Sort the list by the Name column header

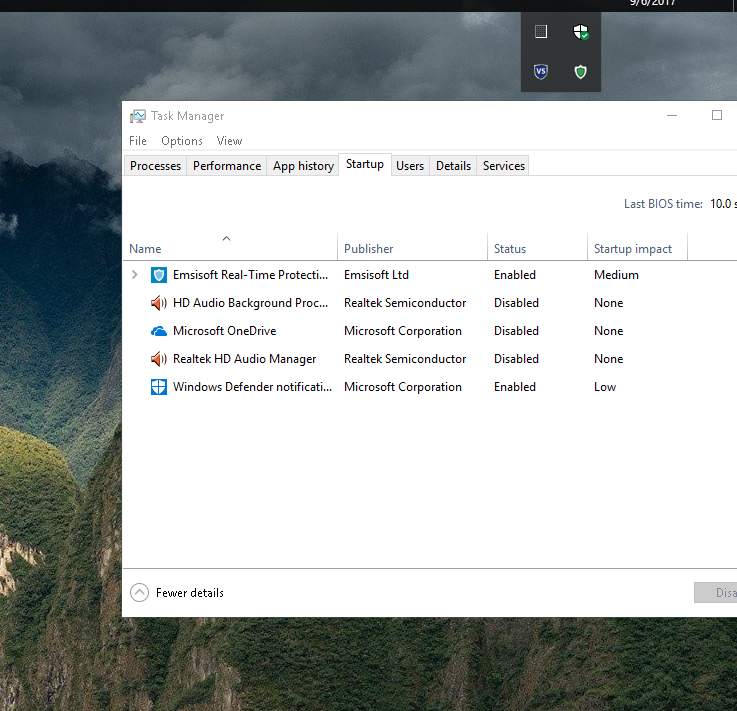click(x=145, y=249)
